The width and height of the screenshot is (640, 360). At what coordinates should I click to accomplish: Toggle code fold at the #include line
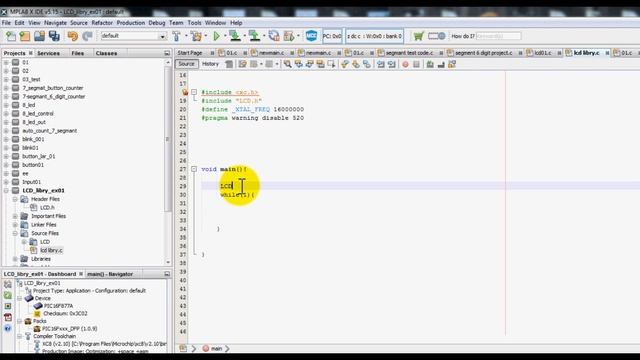point(194,92)
